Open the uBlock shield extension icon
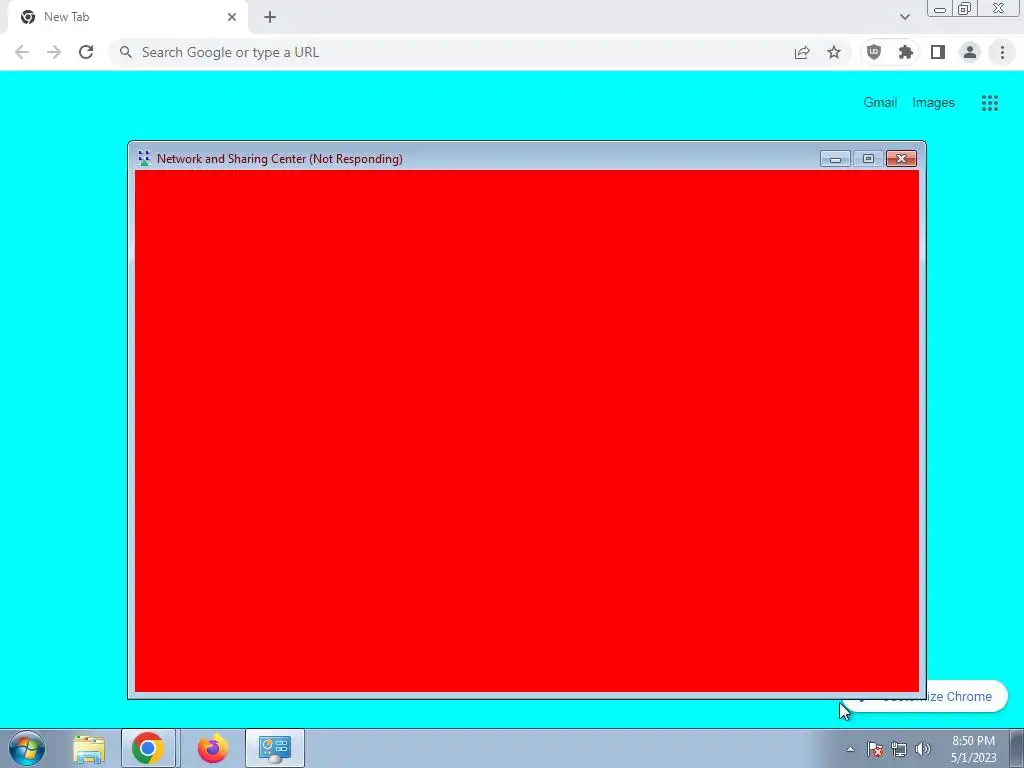The width and height of the screenshot is (1024, 768). pyautogui.click(x=874, y=52)
